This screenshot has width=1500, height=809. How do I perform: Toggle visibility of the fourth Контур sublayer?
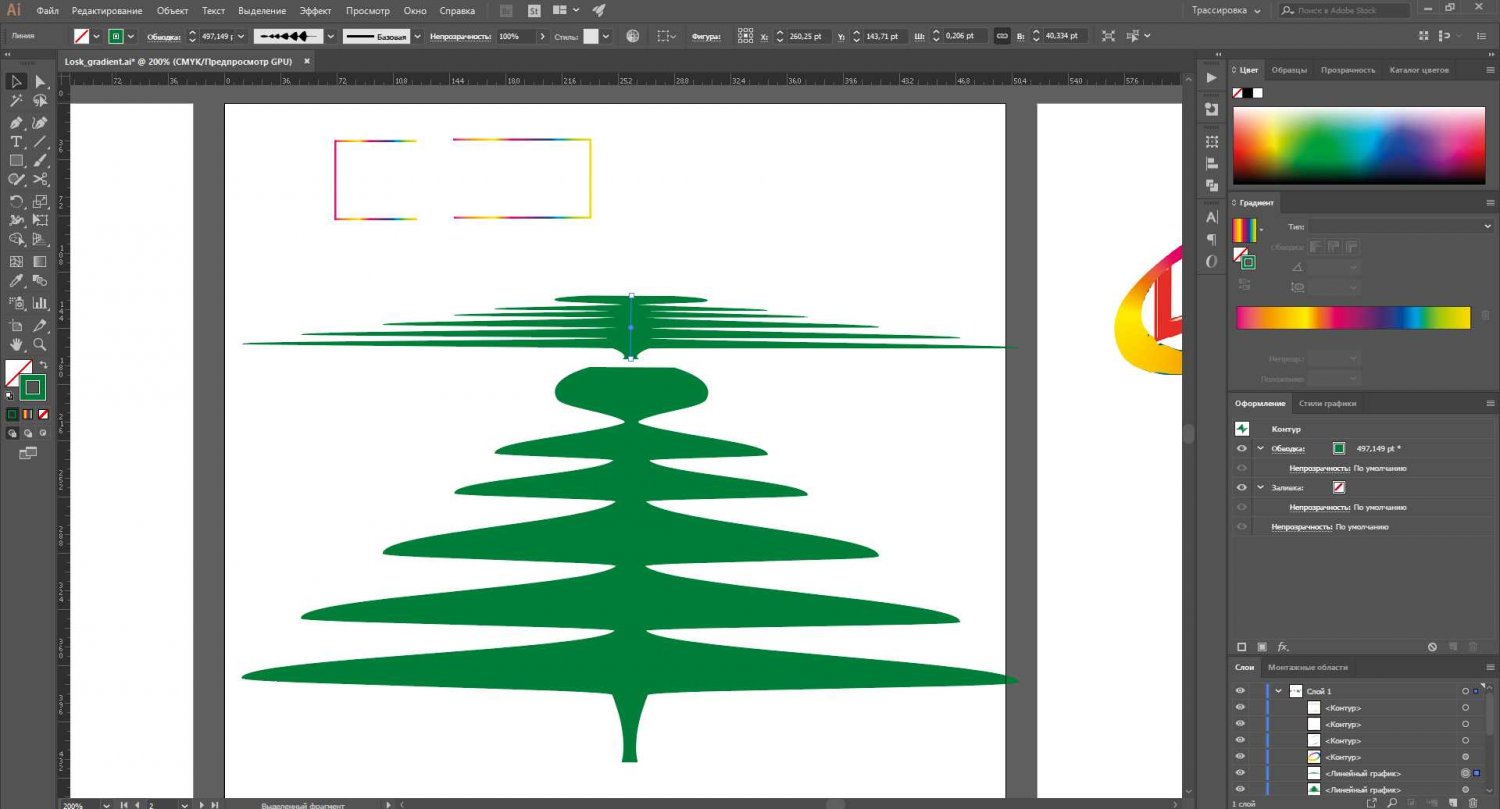pyautogui.click(x=1240, y=757)
